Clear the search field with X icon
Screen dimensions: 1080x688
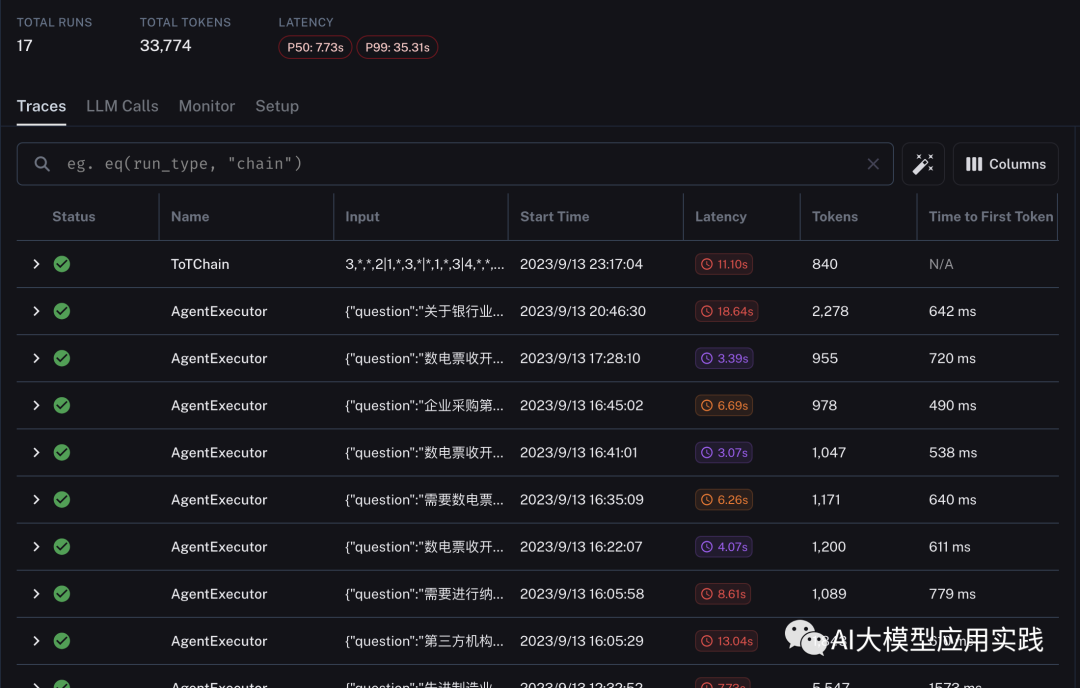coord(873,164)
